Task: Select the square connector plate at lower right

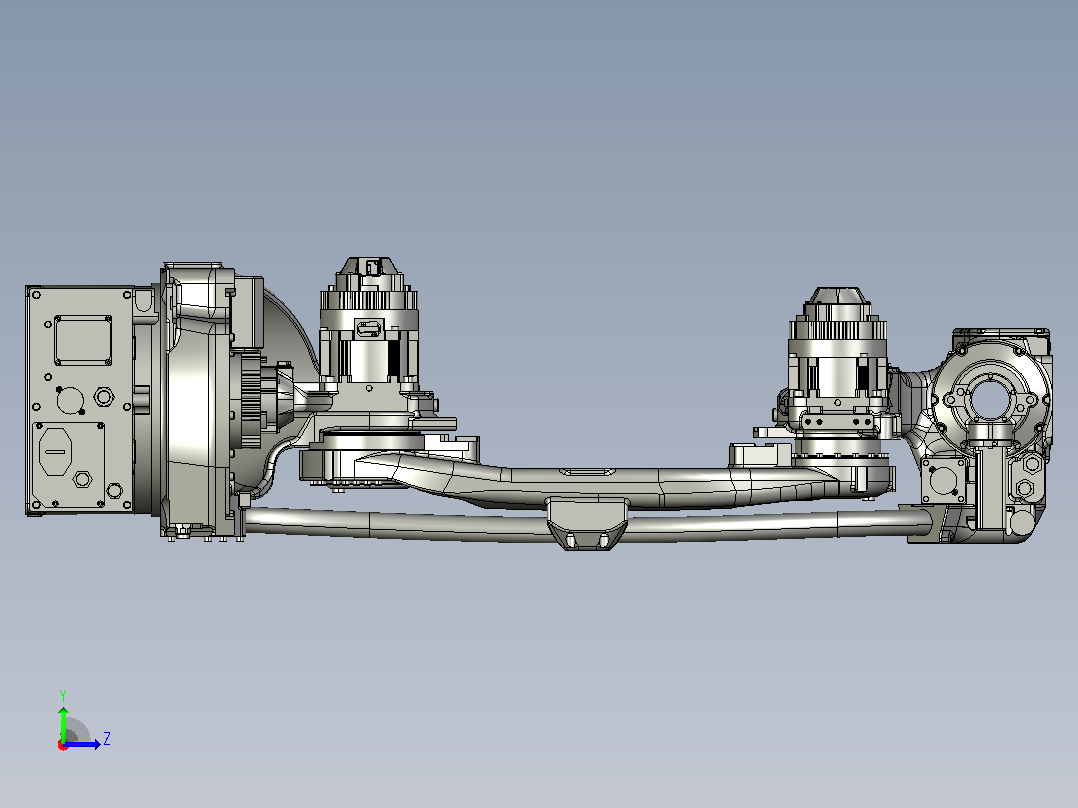Action: point(943,481)
